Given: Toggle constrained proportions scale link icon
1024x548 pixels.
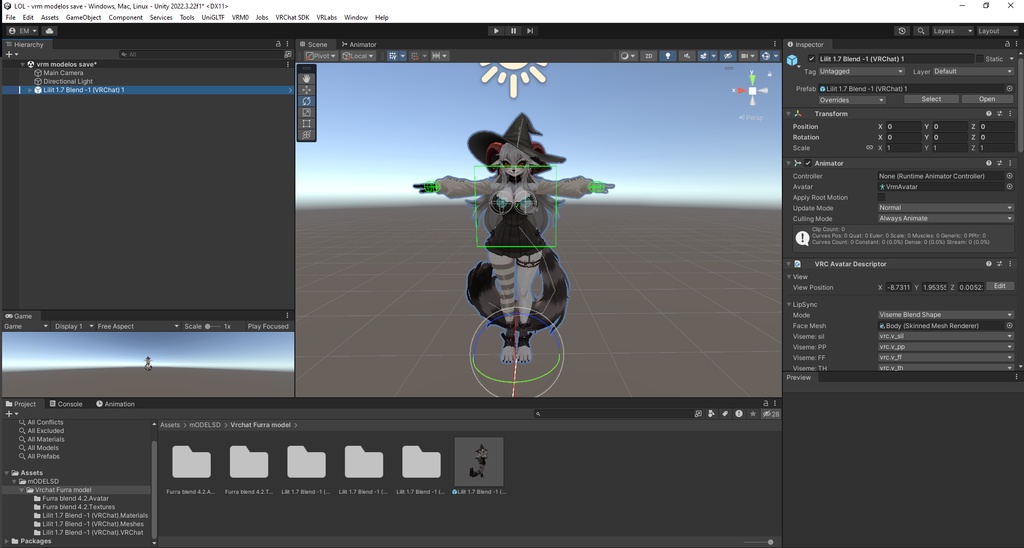Looking at the screenshot, I should coord(869,148).
